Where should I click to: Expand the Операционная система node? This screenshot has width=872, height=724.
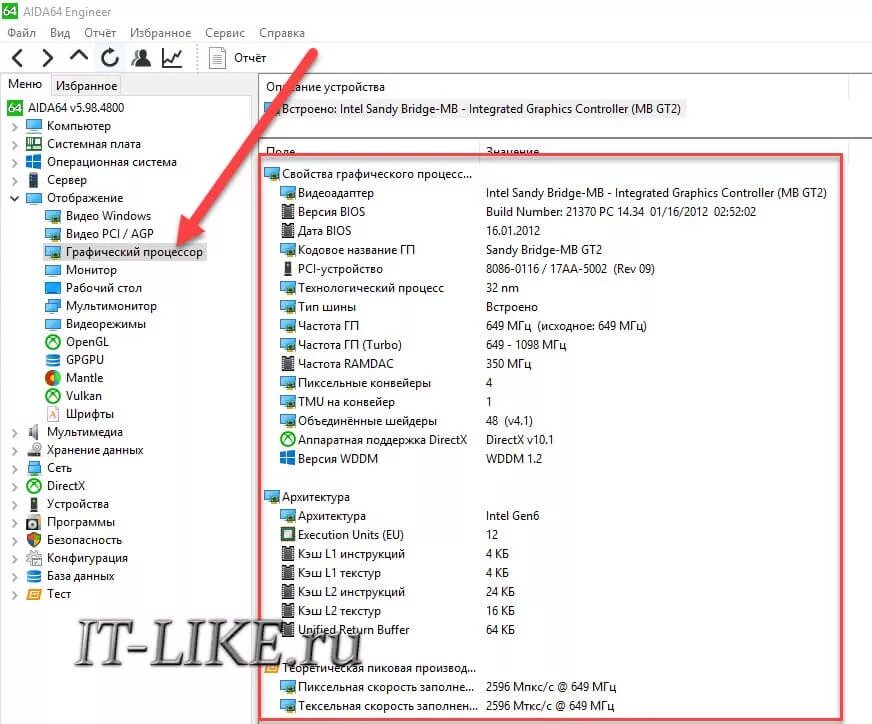click(x=14, y=163)
